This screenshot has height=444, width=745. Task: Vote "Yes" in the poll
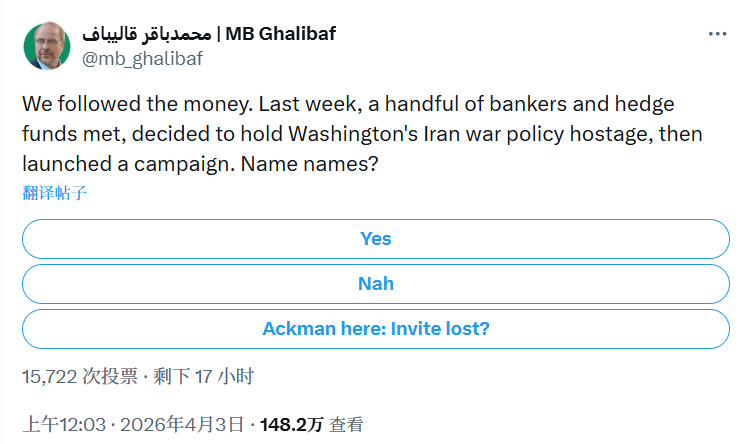click(376, 239)
